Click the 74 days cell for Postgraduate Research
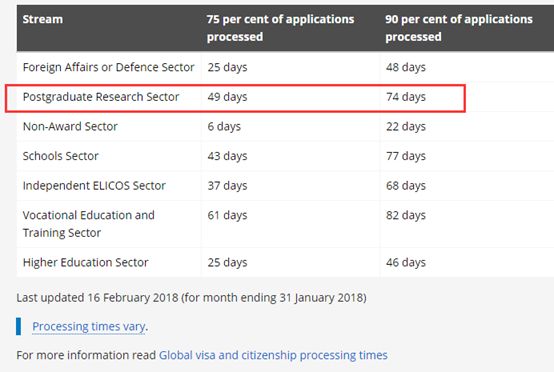The height and width of the screenshot is (372, 554). click(406, 97)
